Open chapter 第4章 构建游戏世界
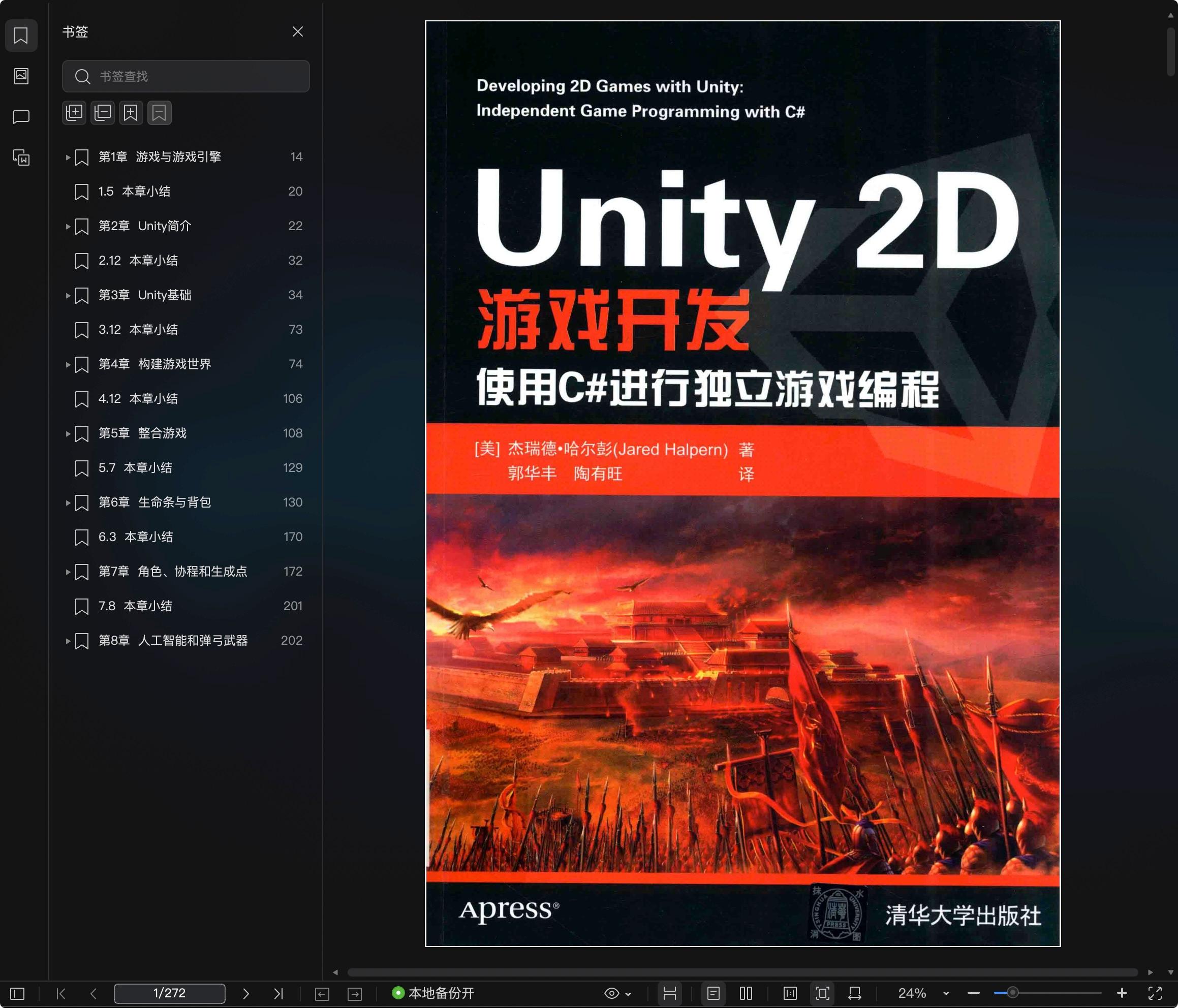The image size is (1178, 1008). point(186,364)
